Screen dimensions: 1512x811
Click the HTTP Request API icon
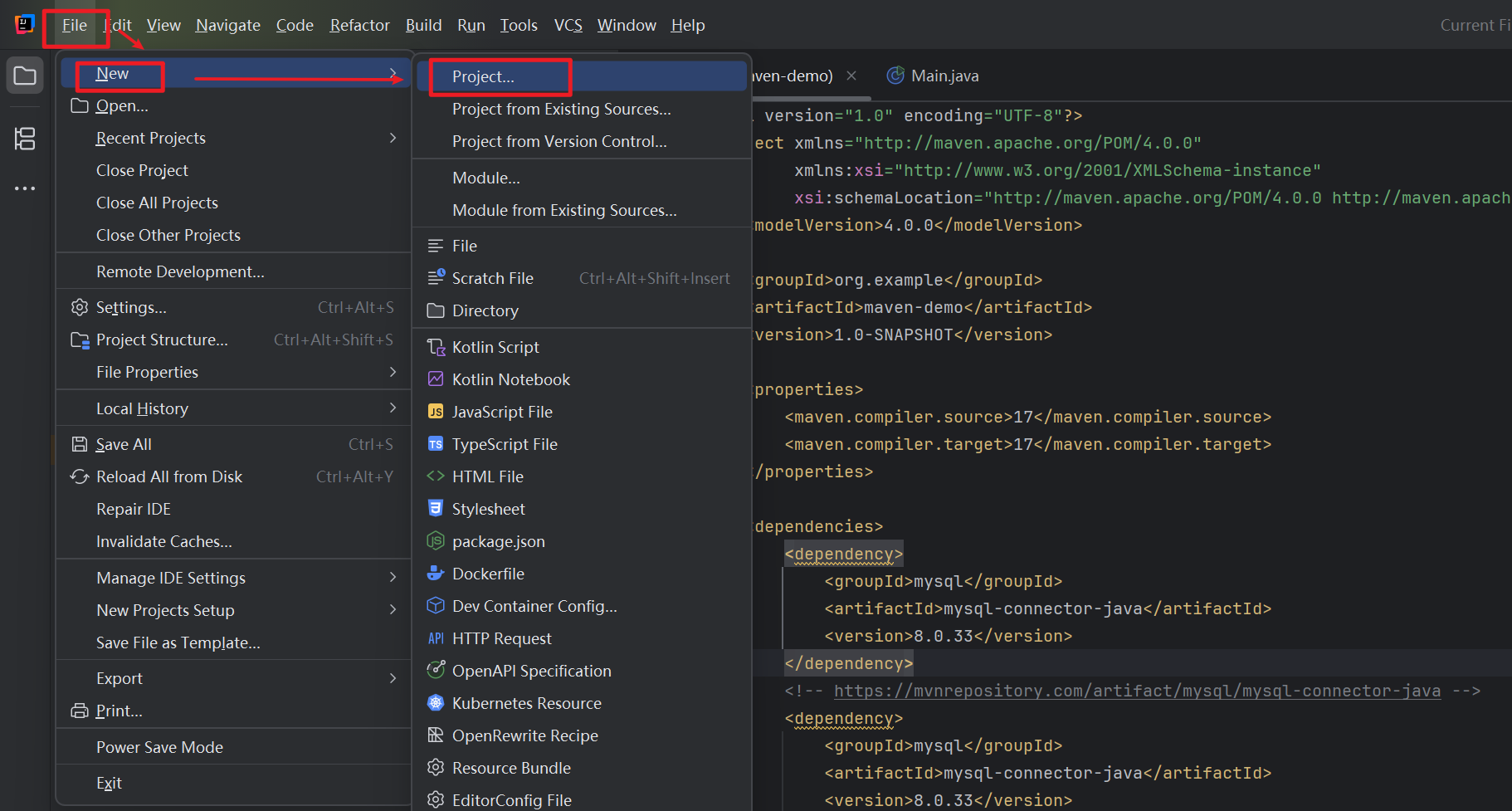click(436, 638)
